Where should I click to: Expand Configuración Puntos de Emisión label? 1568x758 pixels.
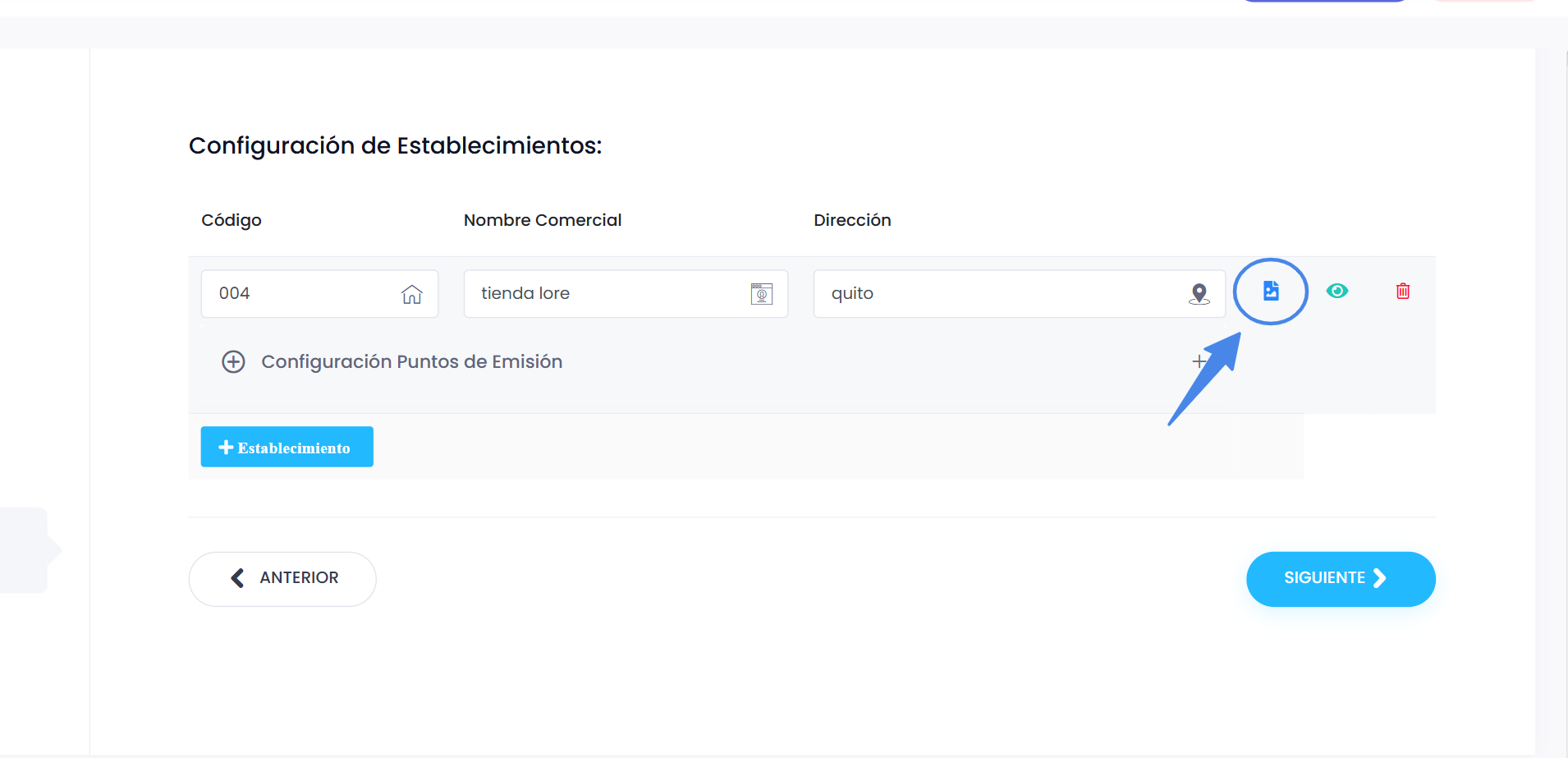click(x=411, y=362)
